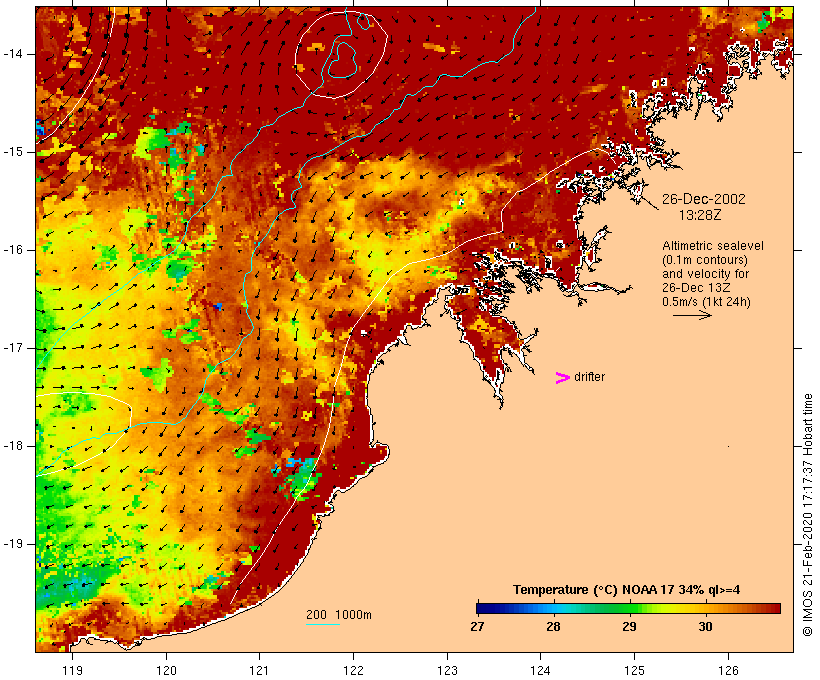
Task: Click the '200 1000m' depth contour label
Action: (x=339, y=615)
